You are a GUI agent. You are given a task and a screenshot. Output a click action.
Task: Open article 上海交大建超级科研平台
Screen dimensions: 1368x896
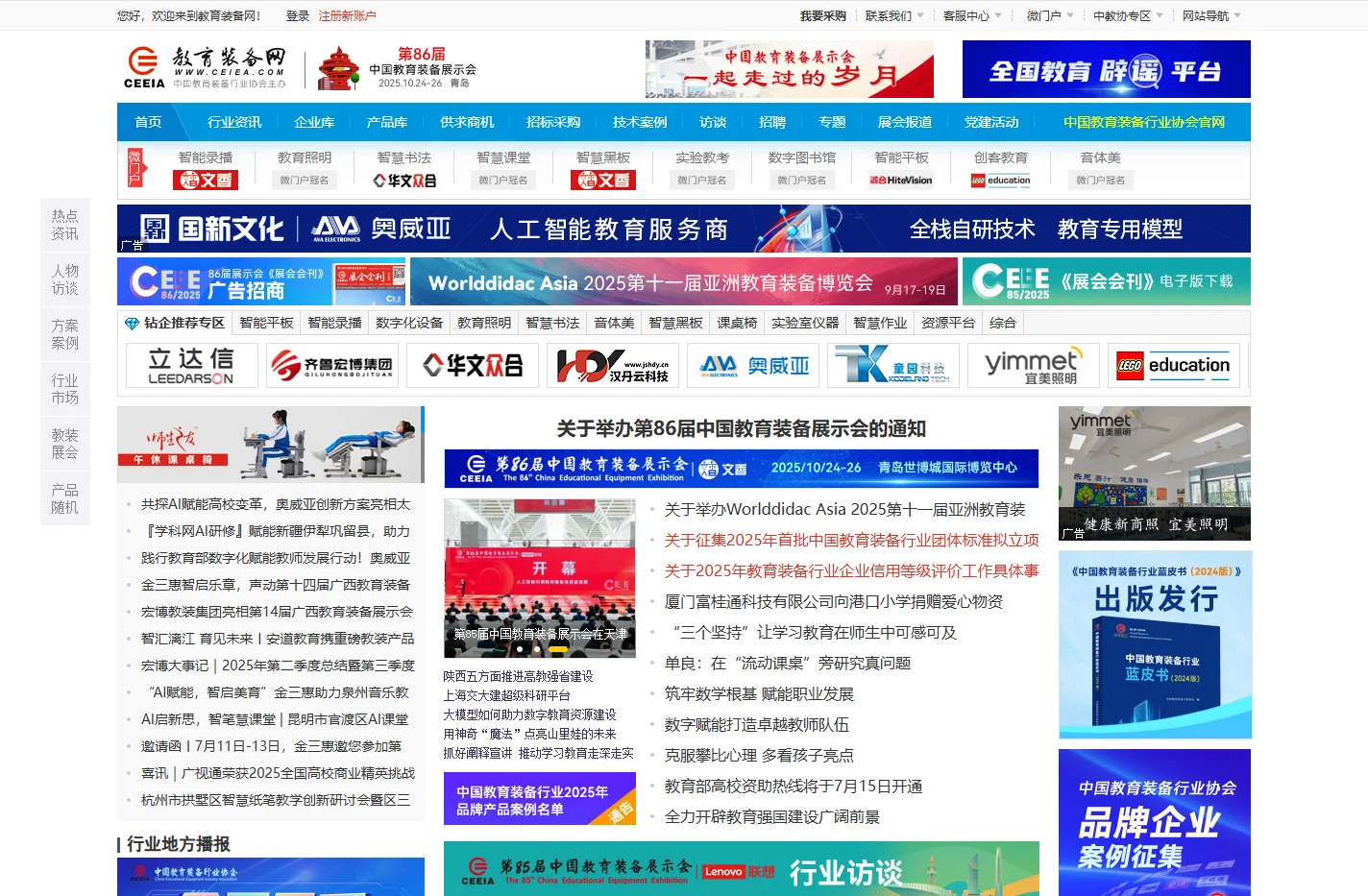(x=507, y=695)
